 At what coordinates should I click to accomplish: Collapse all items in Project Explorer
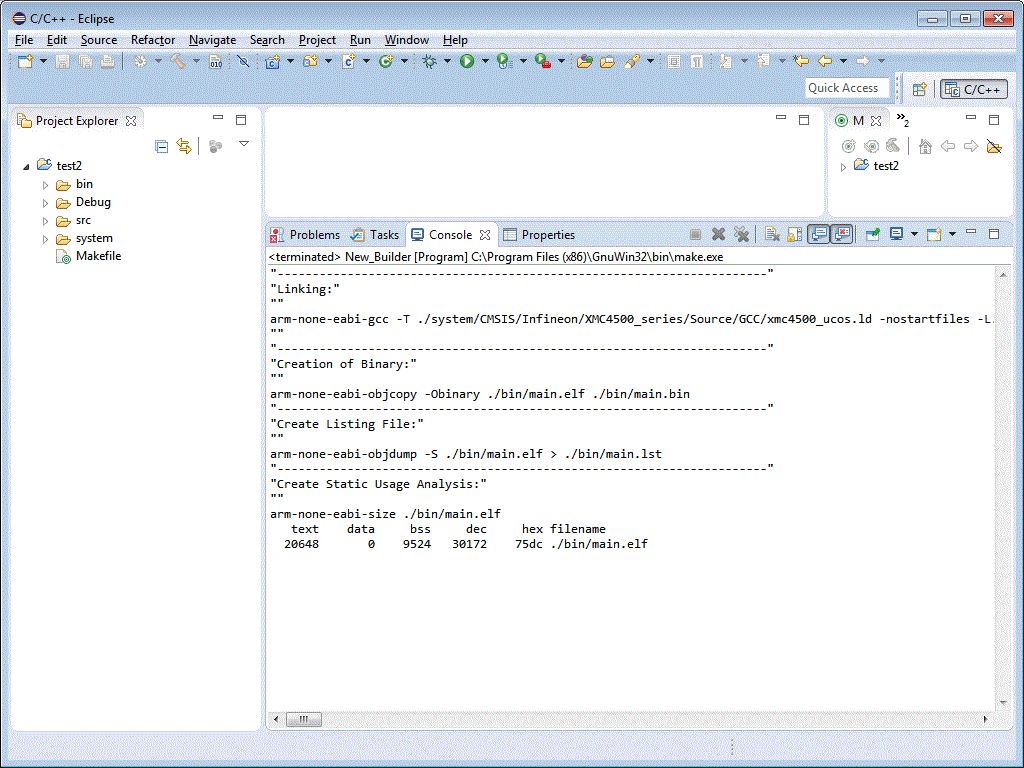pos(162,147)
